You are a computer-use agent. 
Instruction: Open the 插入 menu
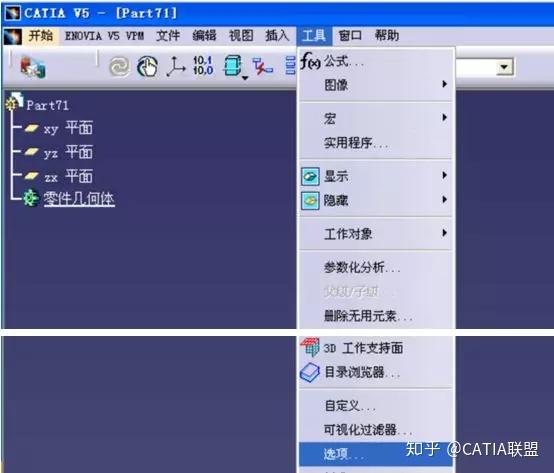coord(277,36)
